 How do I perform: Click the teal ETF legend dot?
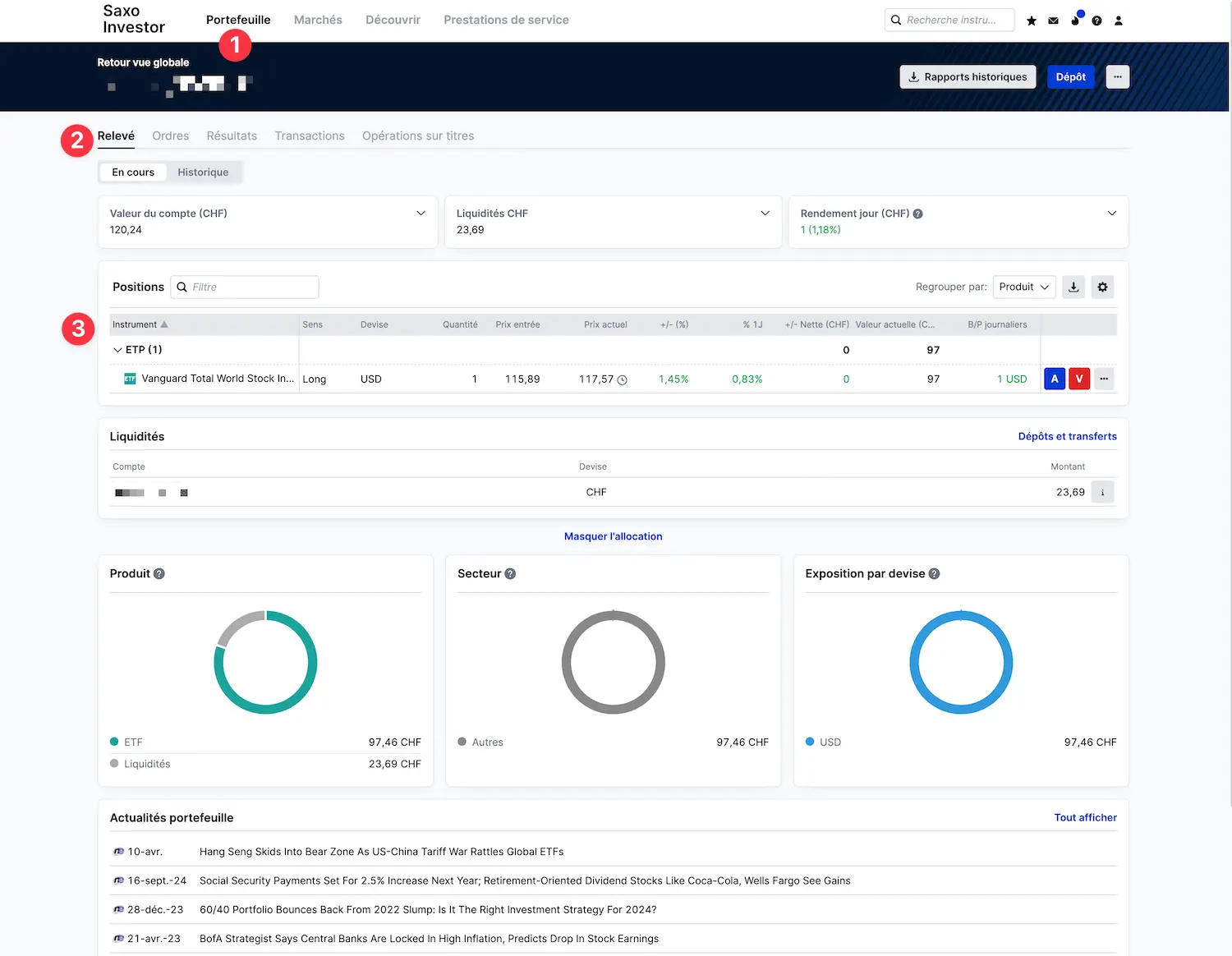pyautogui.click(x=115, y=742)
